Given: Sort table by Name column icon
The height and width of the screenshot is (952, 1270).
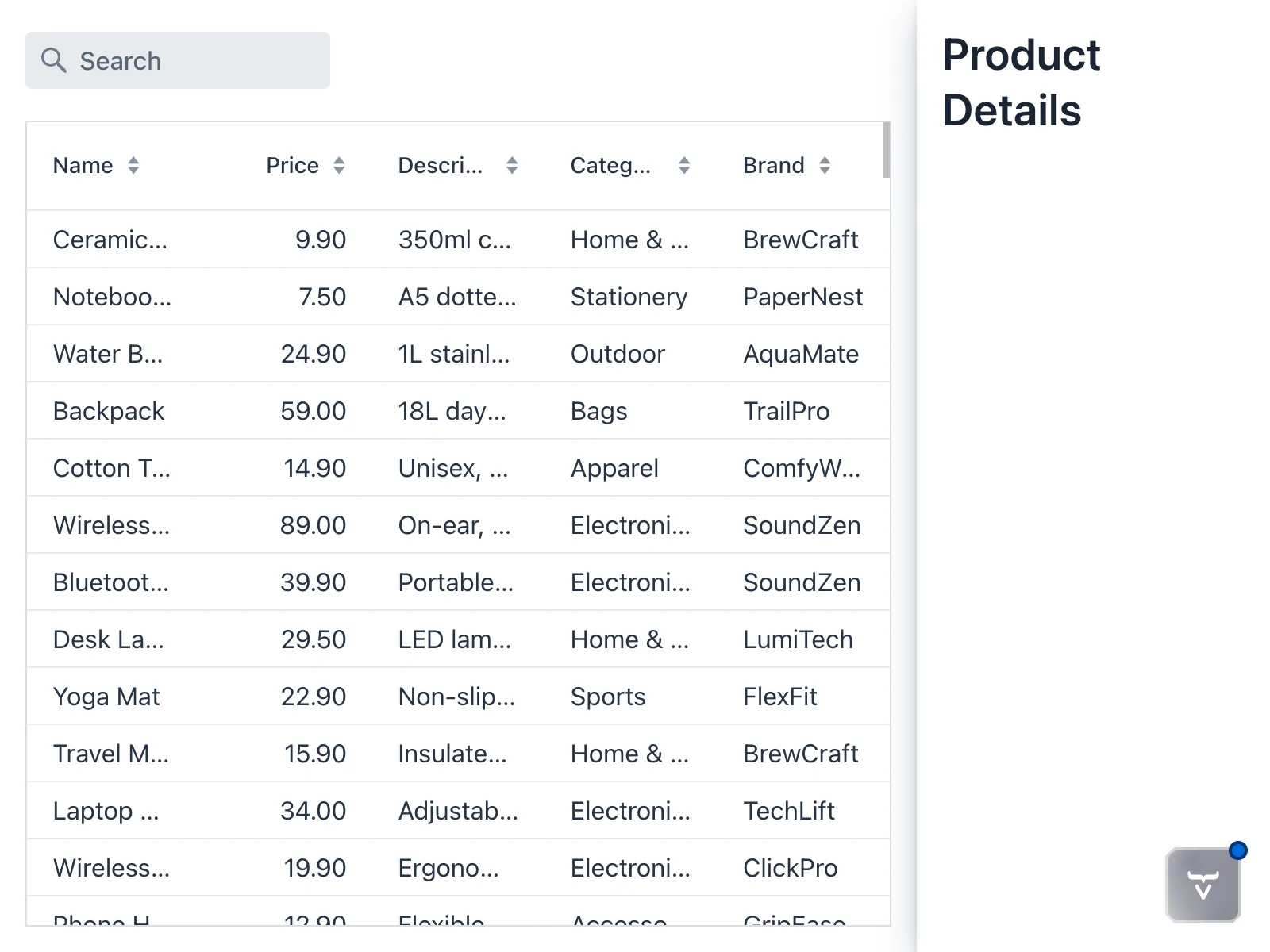Looking at the screenshot, I should (133, 165).
